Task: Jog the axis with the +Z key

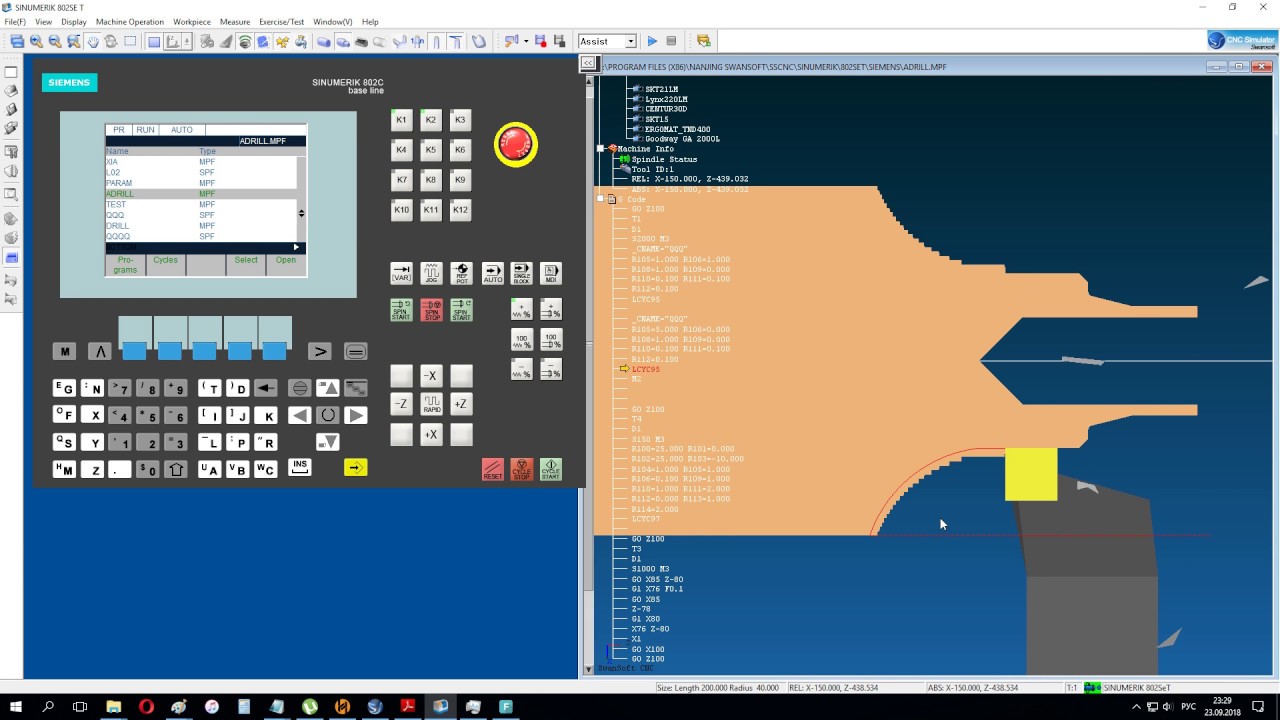Action: pos(461,404)
